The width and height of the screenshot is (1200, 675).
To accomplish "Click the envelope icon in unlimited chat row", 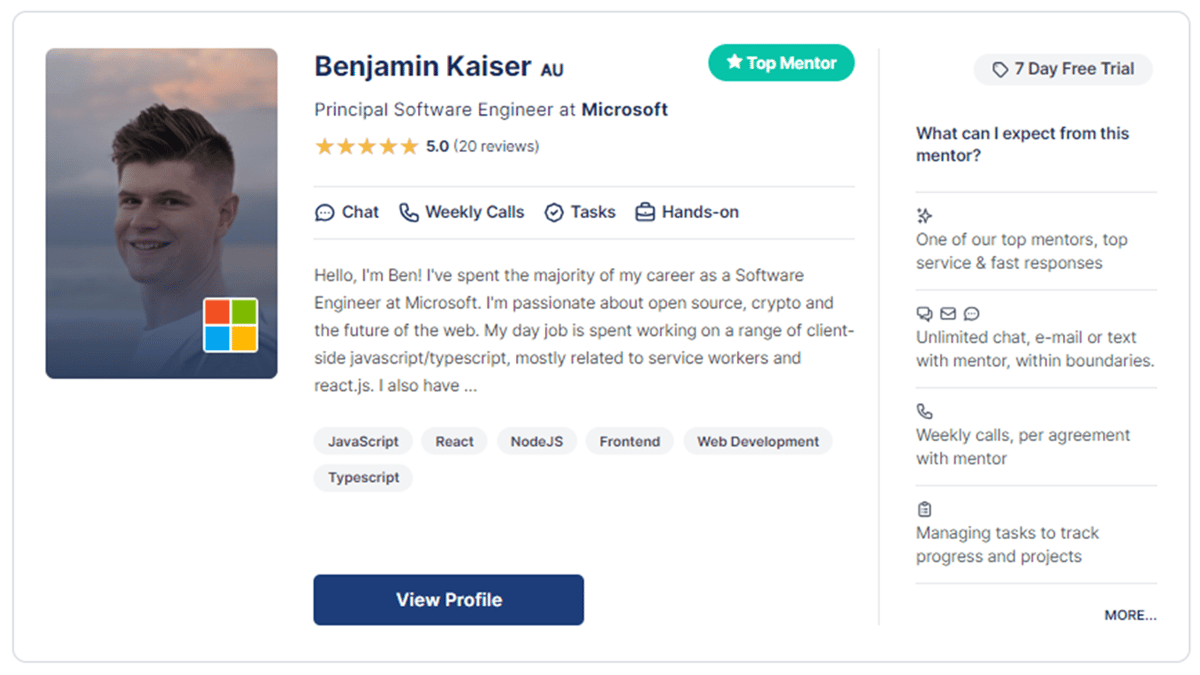I will coord(948,313).
